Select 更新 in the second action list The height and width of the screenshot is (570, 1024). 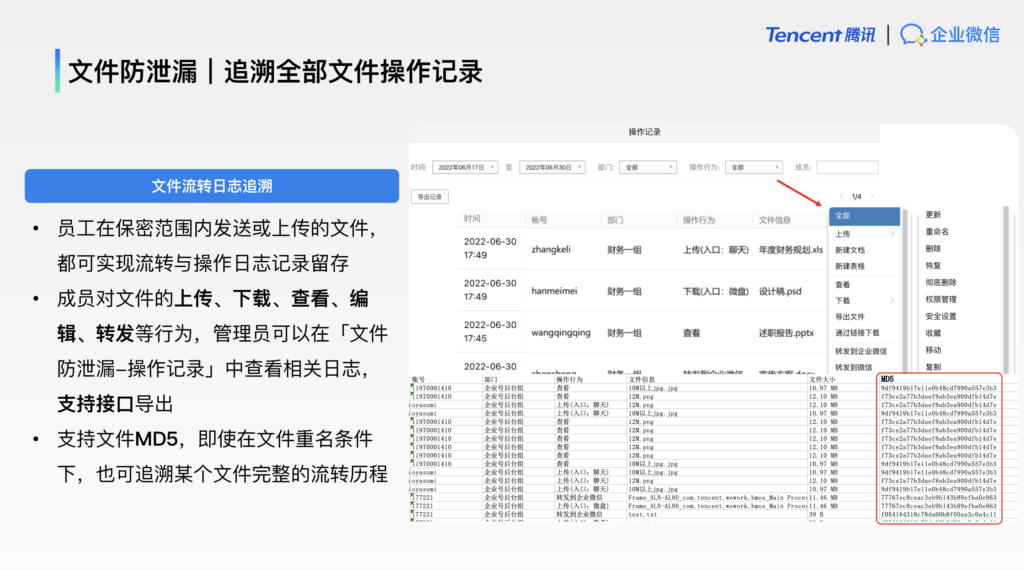[933, 215]
